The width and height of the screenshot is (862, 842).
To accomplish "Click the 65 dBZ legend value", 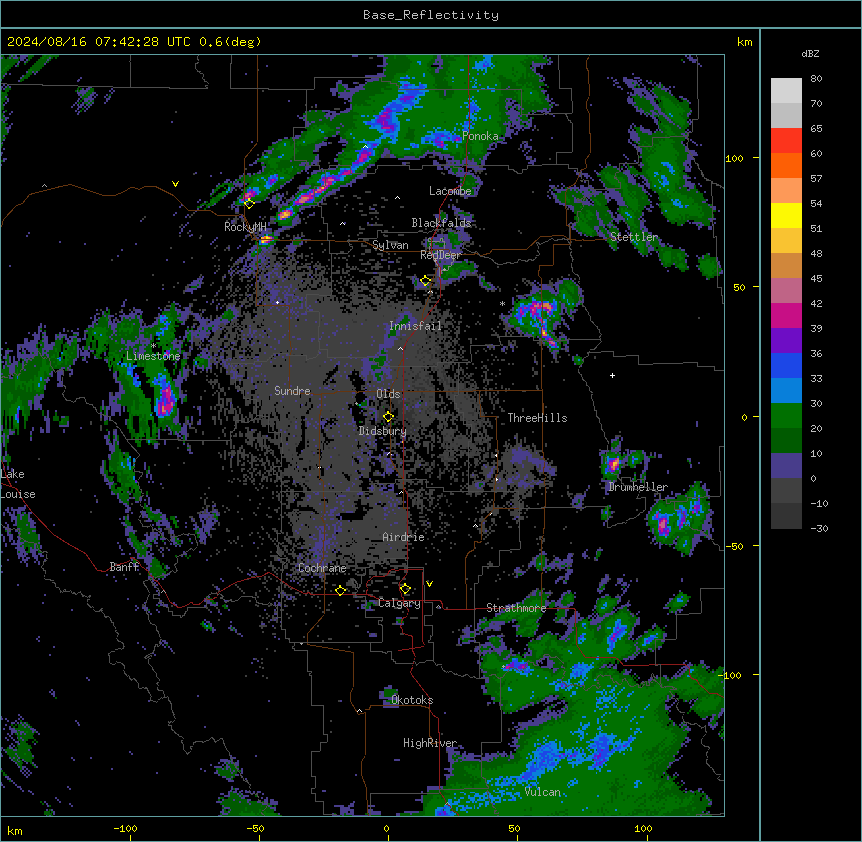I will (x=816, y=129).
